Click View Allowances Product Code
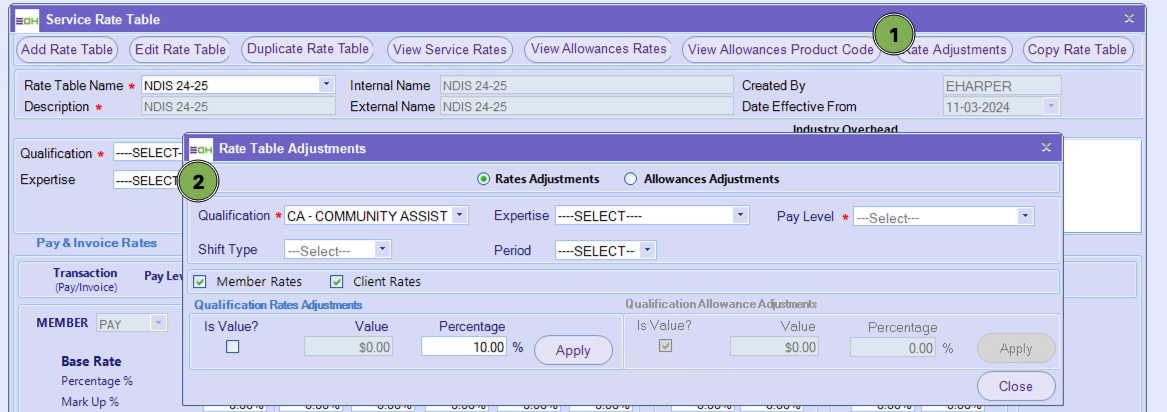 point(780,49)
